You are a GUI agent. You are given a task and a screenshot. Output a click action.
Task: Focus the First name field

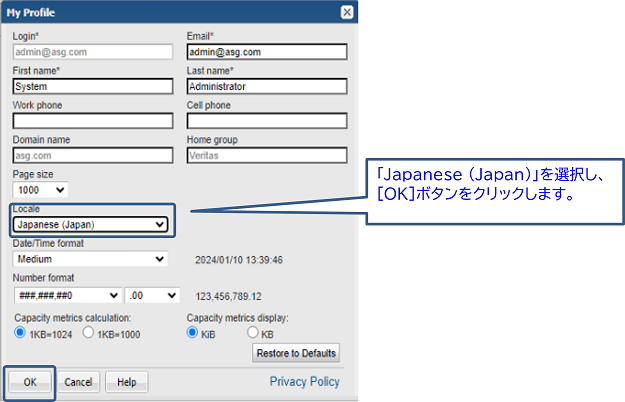(92, 86)
